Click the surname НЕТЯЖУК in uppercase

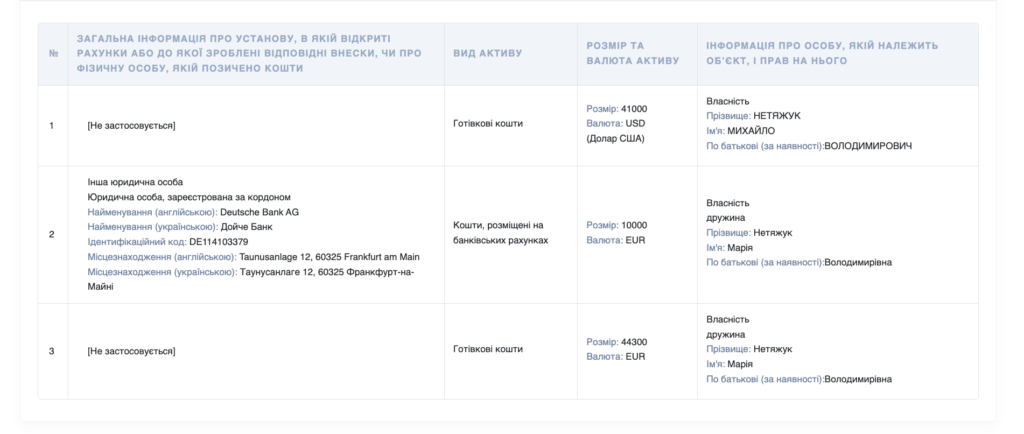tap(777, 116)
